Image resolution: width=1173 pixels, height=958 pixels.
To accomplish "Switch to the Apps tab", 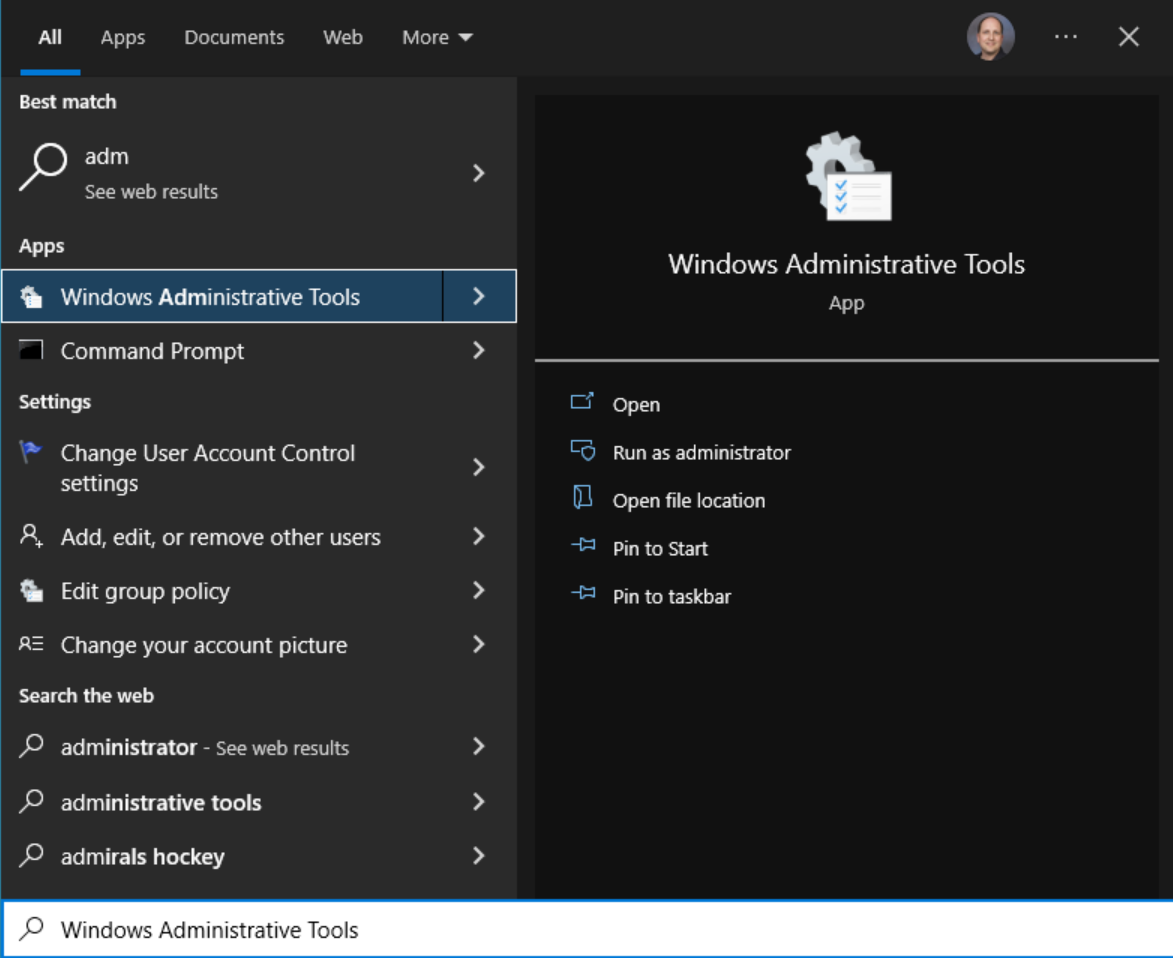I will 122,37.
